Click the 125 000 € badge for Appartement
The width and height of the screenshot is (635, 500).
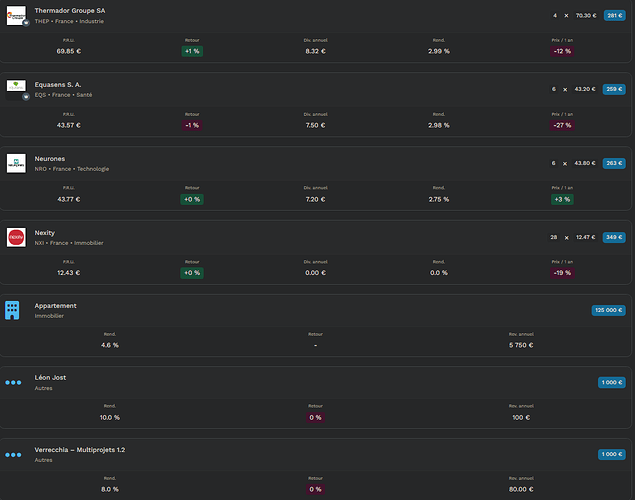pyautogui.click(x=609, y=310)
